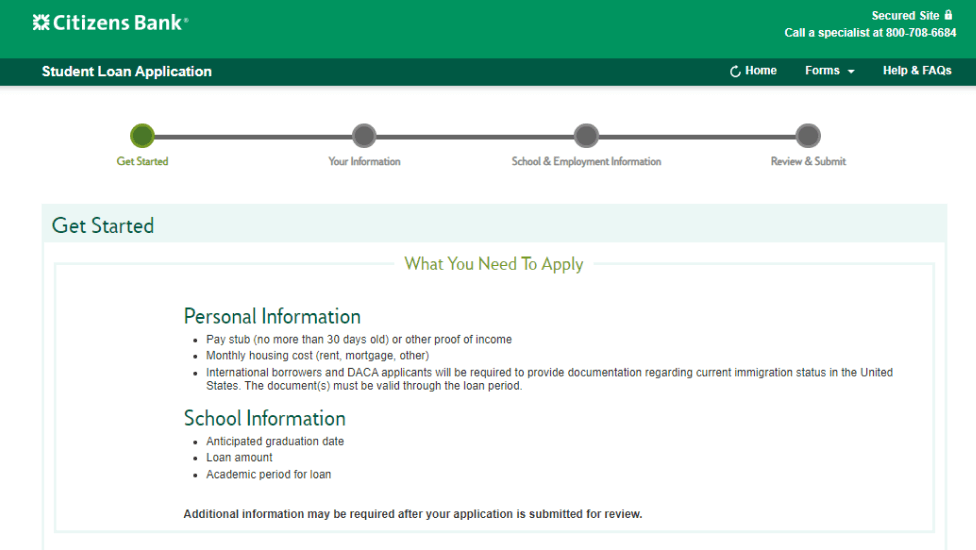Click the Secured Site padlock icon
The width and height of the screenshot is (976, 550).
[949, 15]
